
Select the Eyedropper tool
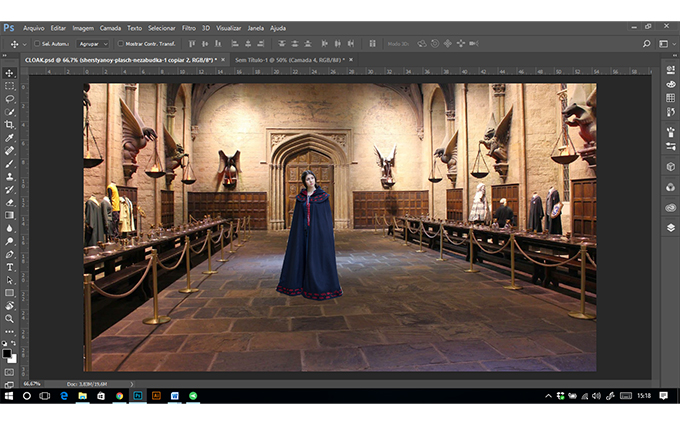tap(9, 138)
